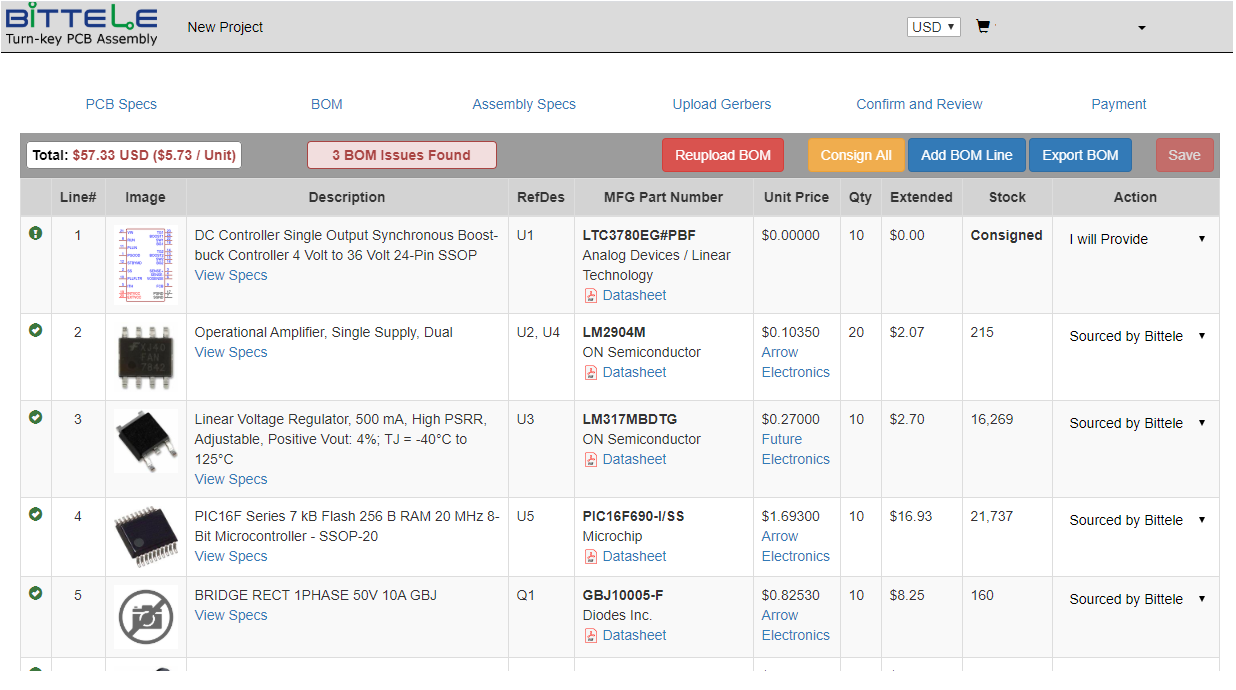Viewport: 1236px width, 690px height.
Task: Click the part number LM317MBDTG
Action: [x=629, y=419]
